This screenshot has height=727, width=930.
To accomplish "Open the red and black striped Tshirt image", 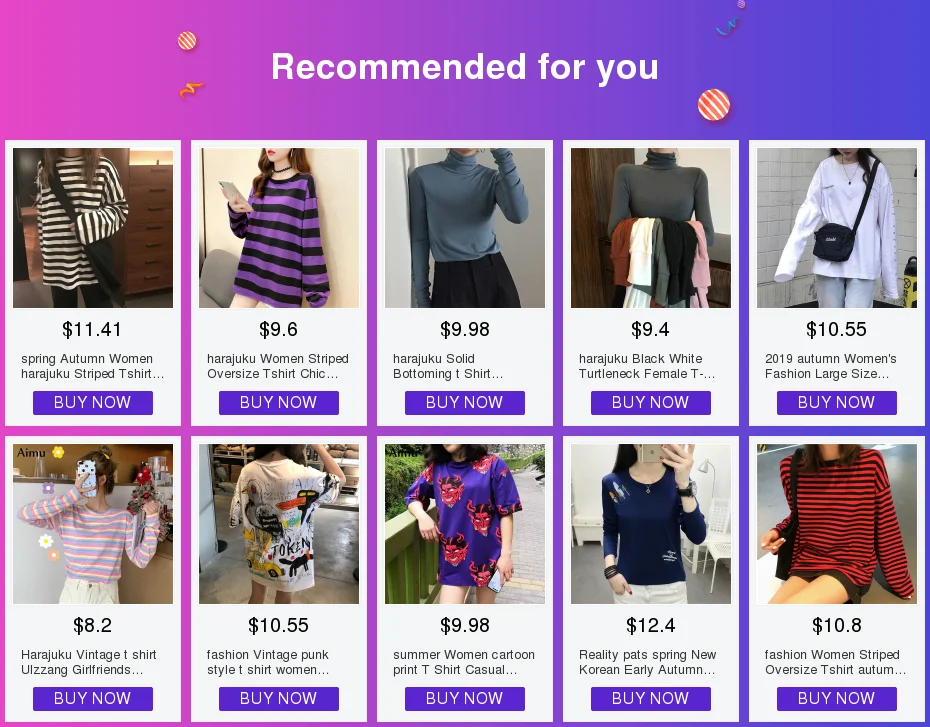I will [x=837, y=524].
